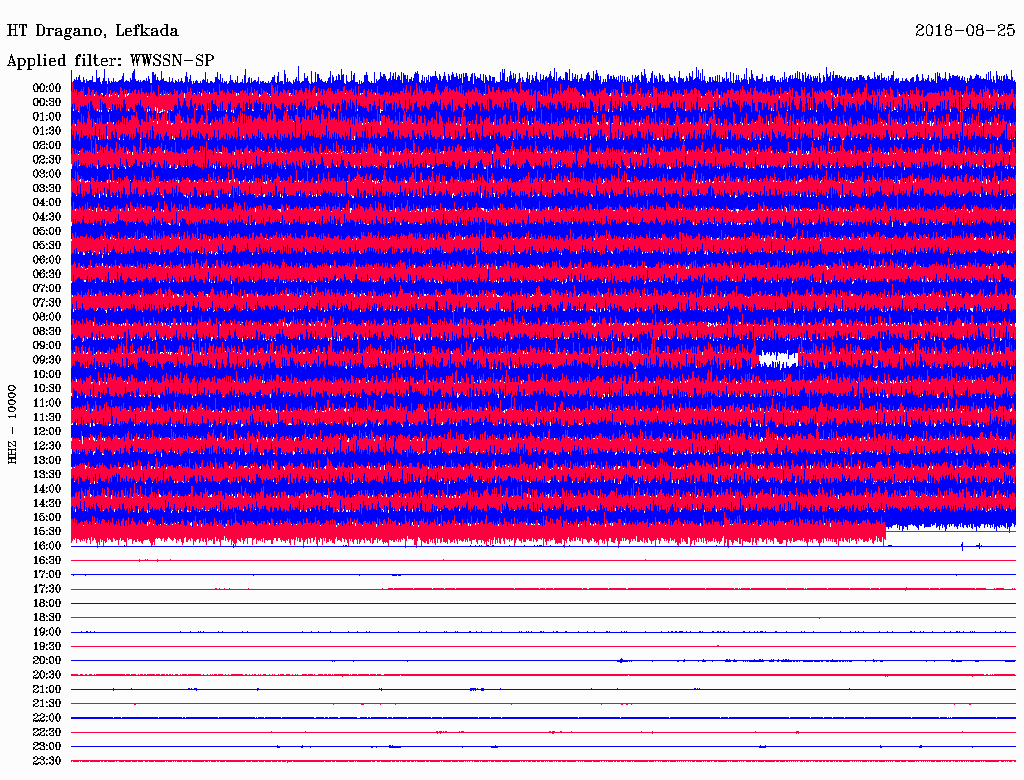The height and width of the screenshot is (780, 1024).
Task: Click the 03:30 time label
Action: pyautogui.click(x=47, y=188)
